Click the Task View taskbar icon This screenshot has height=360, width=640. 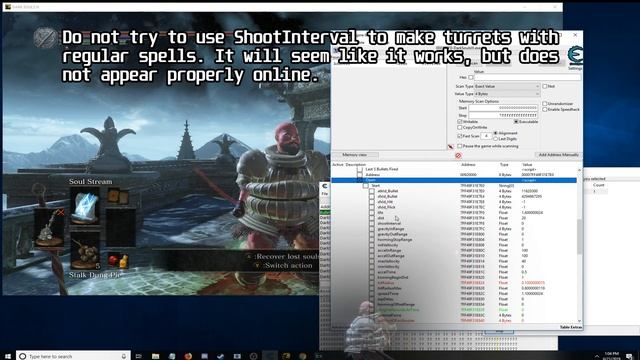pos(138,356)
